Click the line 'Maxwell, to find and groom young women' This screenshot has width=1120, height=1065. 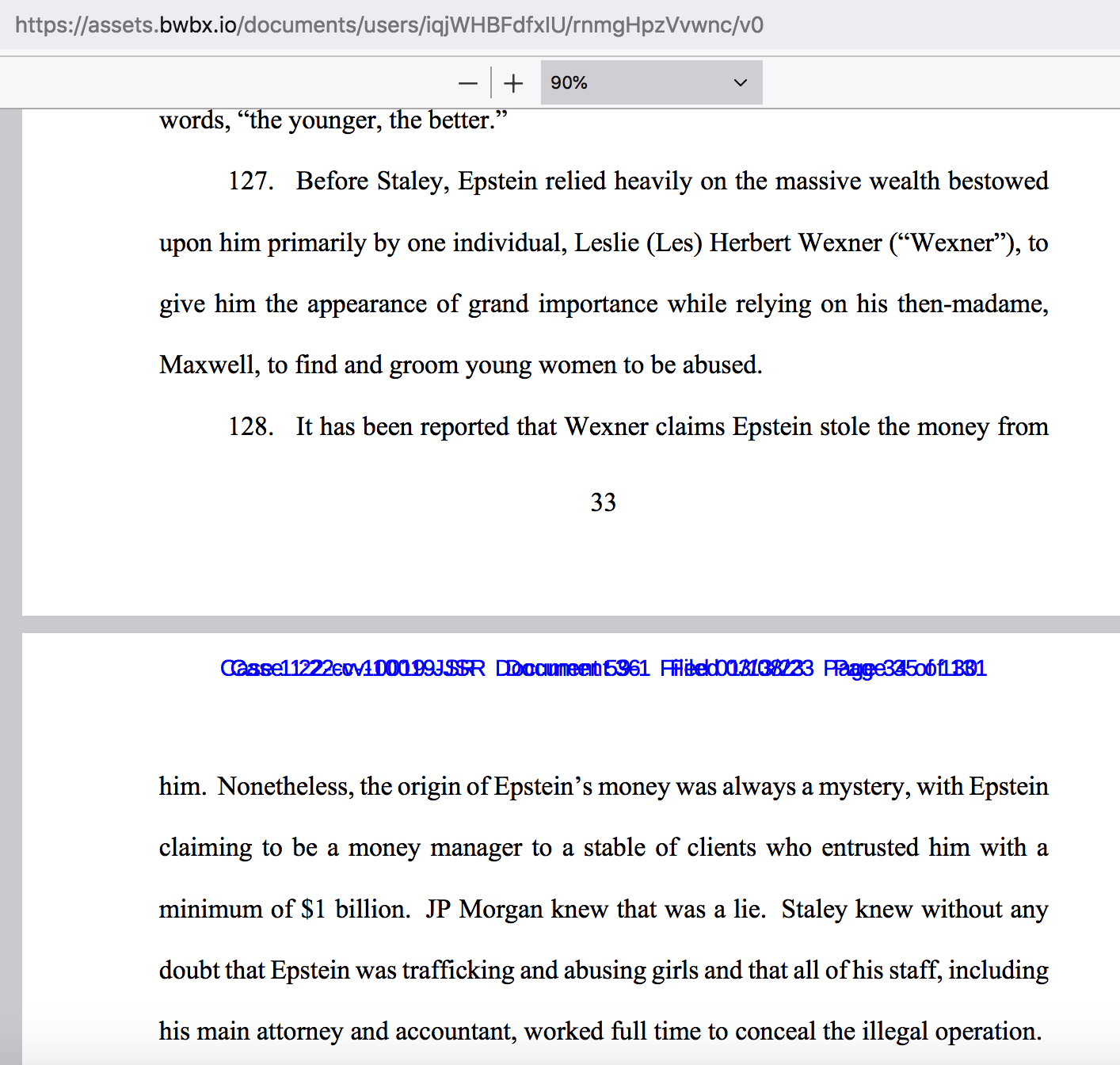(x=461, y=365)
